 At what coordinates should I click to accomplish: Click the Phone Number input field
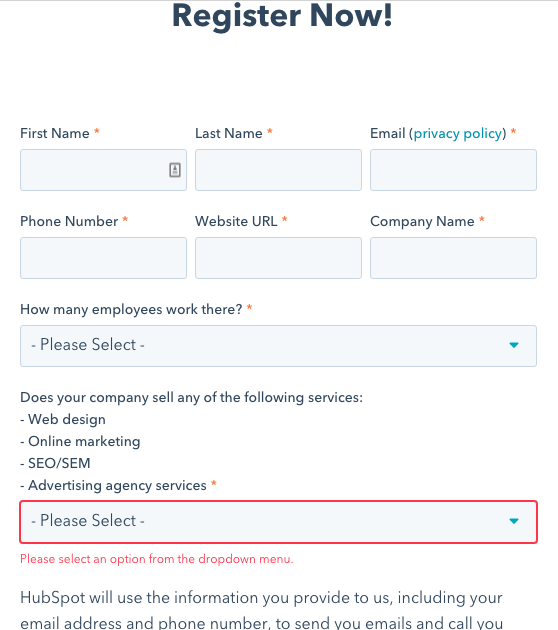103,258
